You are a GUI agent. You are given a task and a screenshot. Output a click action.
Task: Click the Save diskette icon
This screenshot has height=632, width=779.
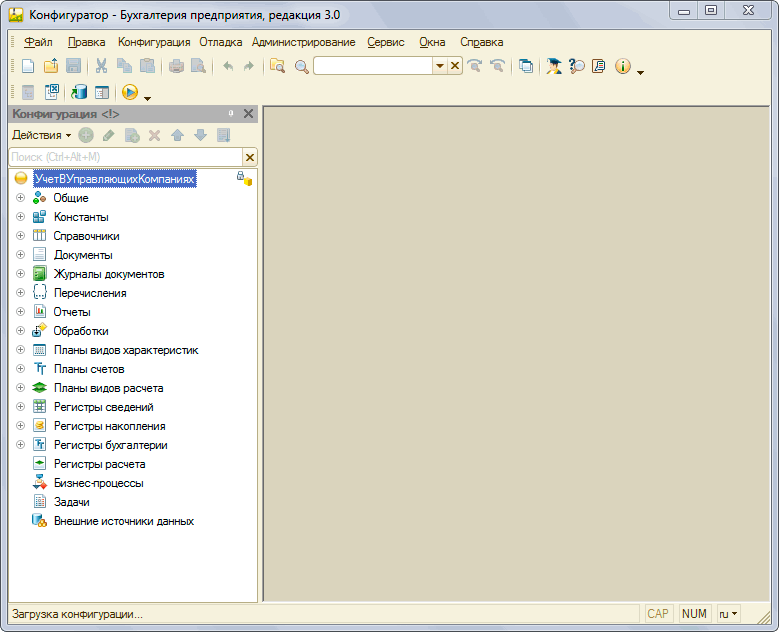(74, 66)
